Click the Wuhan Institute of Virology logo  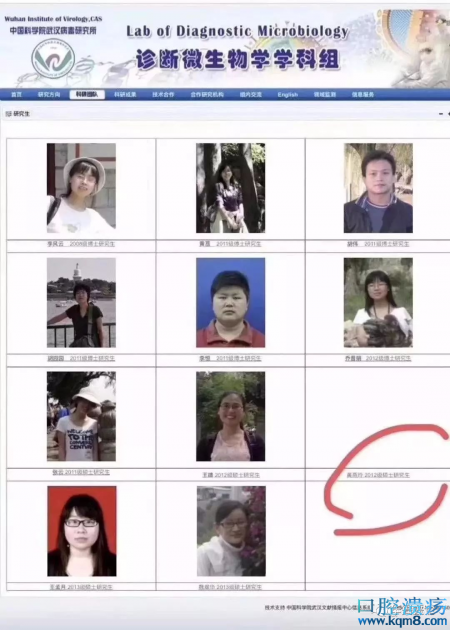coord(53,59)
